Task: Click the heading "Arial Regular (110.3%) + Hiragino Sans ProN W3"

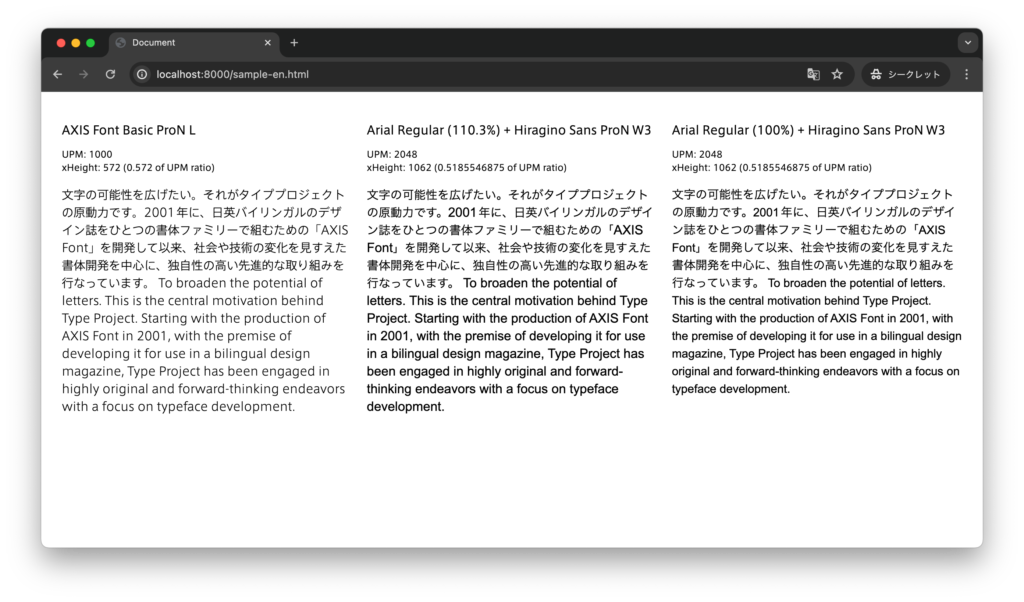Action: click(509, 130)
